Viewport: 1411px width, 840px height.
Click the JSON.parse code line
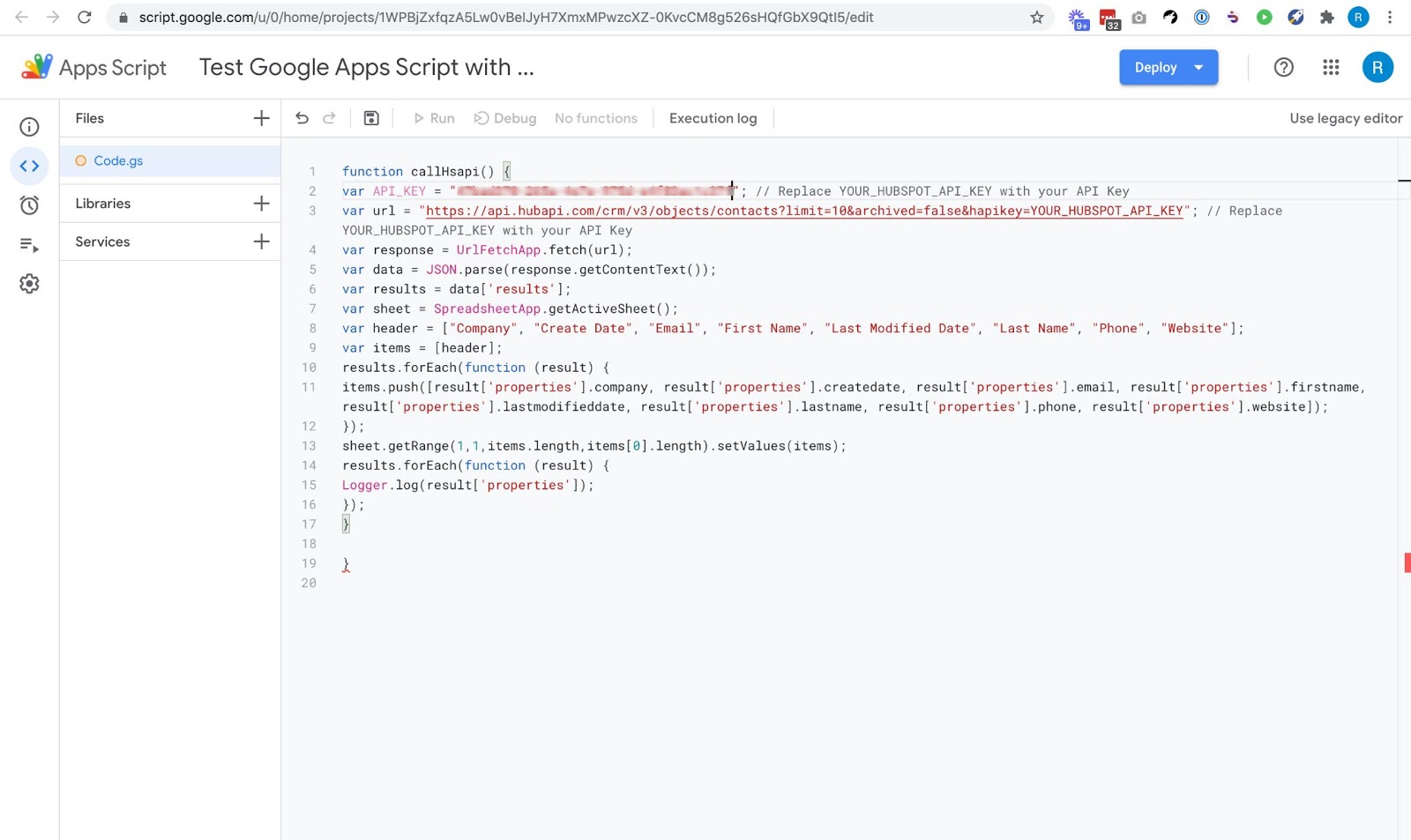pos(529,270)
